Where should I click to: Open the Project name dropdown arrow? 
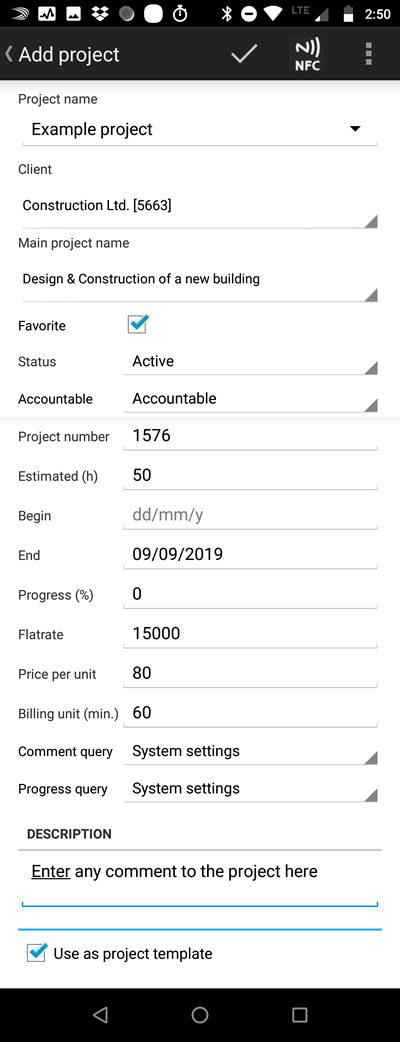(355, 129)
